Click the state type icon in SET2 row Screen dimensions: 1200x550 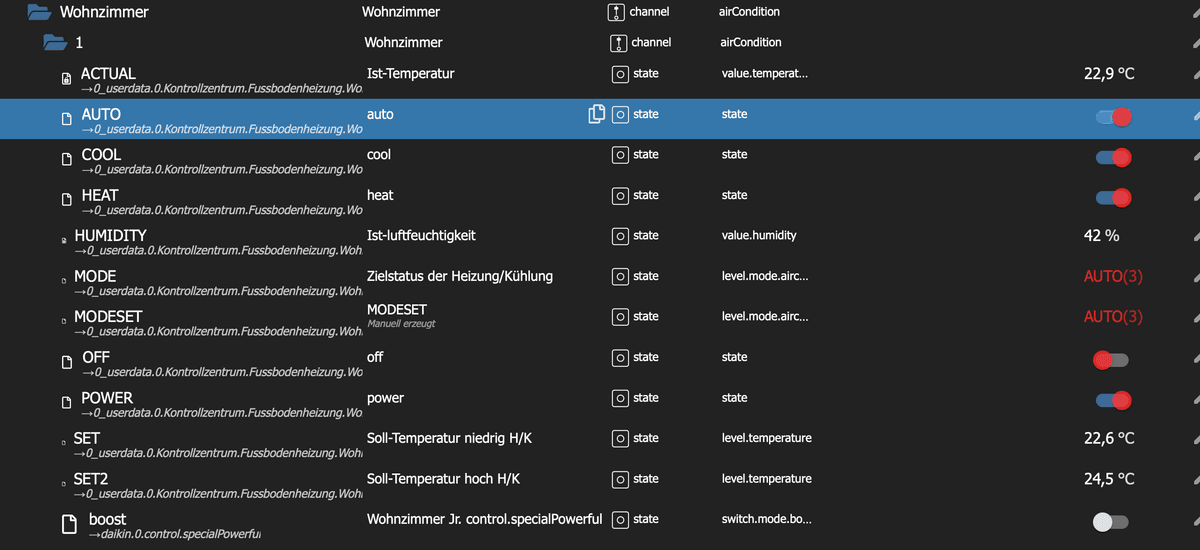click(620, 478)
